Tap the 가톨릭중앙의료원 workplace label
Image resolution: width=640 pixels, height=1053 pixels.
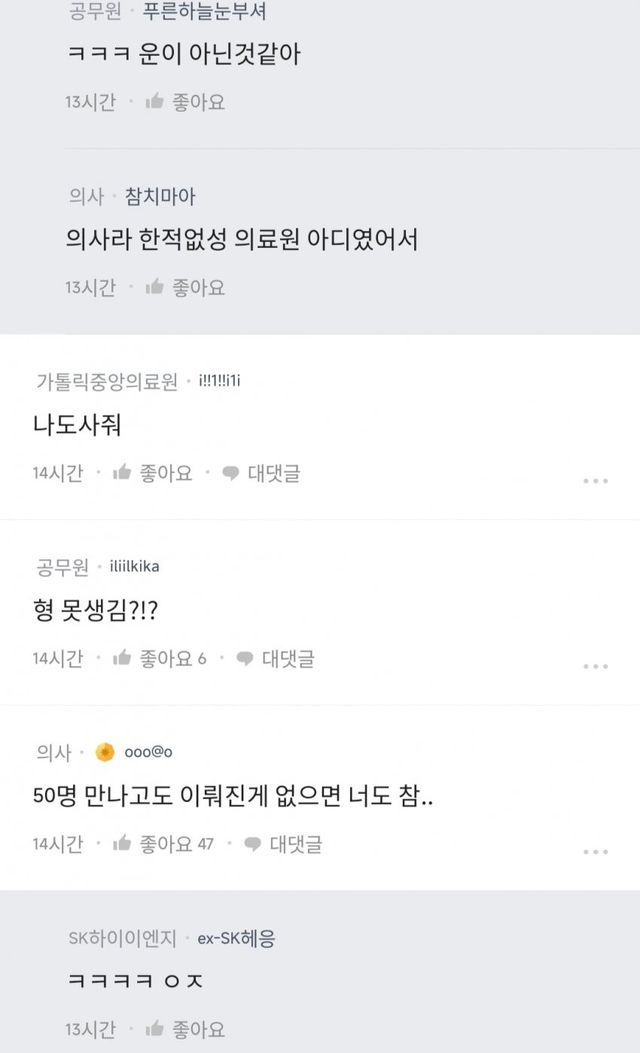point(105,381)
